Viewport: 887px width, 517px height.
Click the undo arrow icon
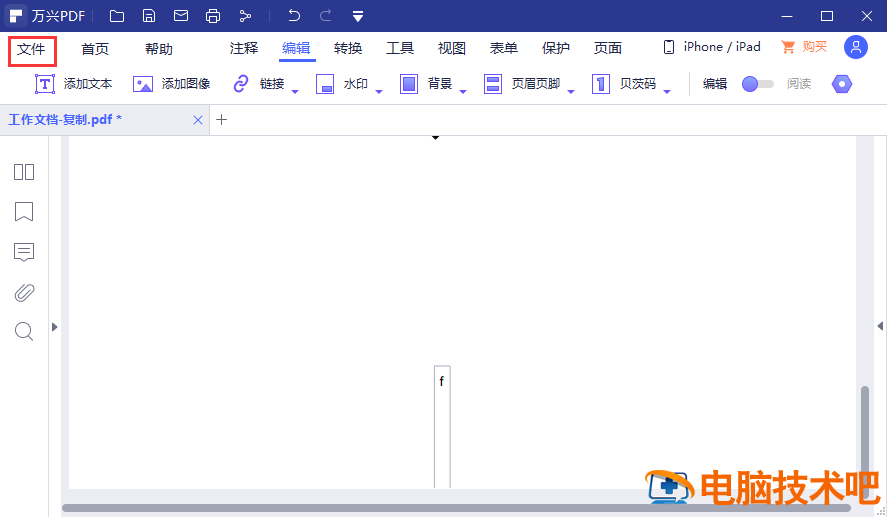(294, 15)
